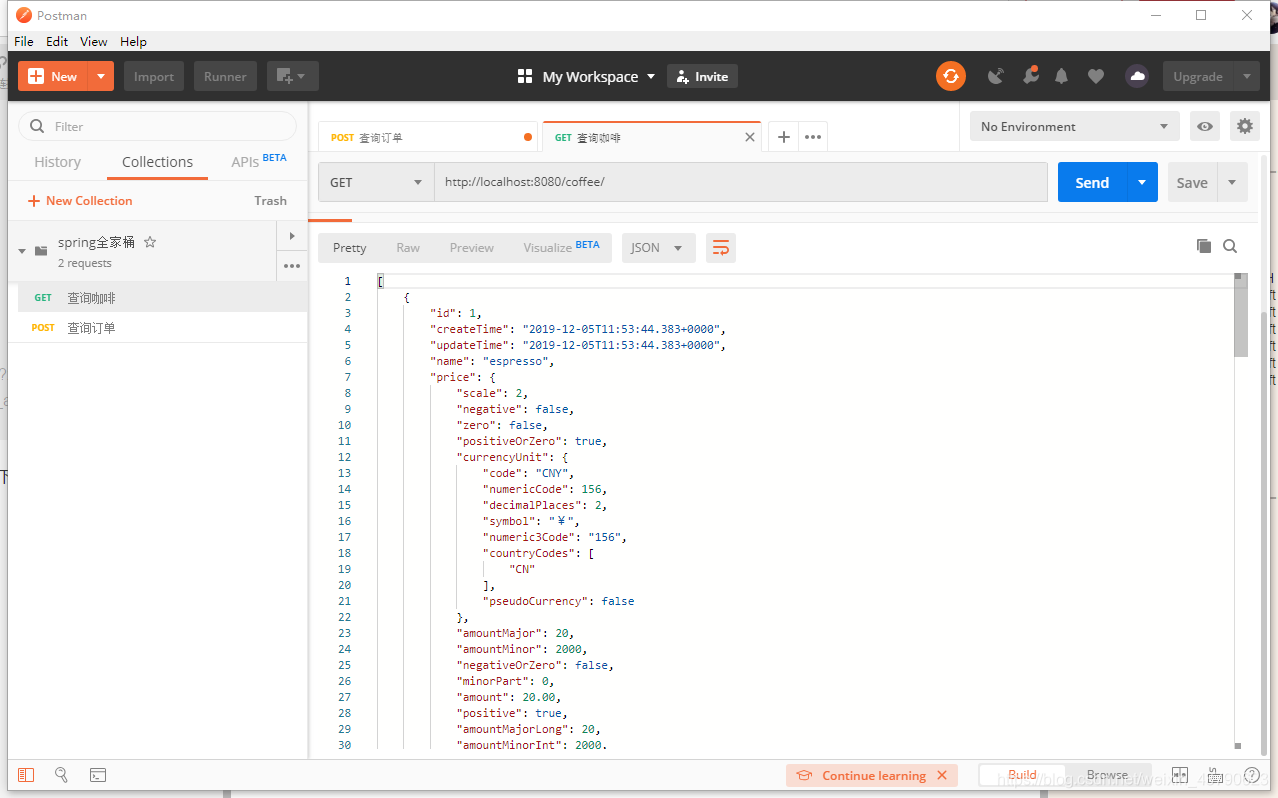Open the JSON format dropdown
This screenshot has width=1278, height=798.
coord(659,248)
